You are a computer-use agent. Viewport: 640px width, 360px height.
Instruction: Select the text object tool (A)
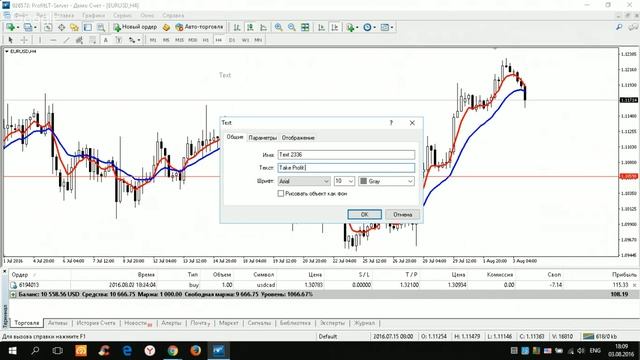[x=105, y=40]
